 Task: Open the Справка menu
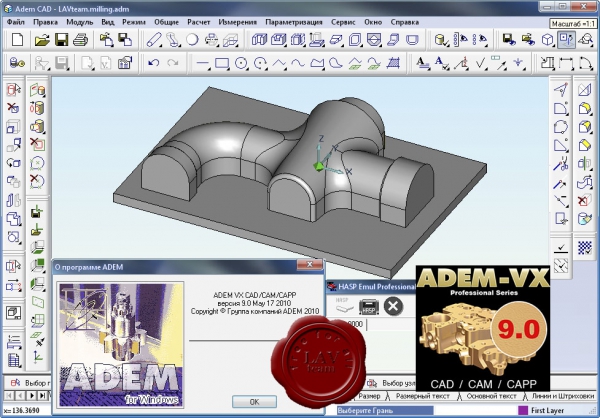point(404,22)
